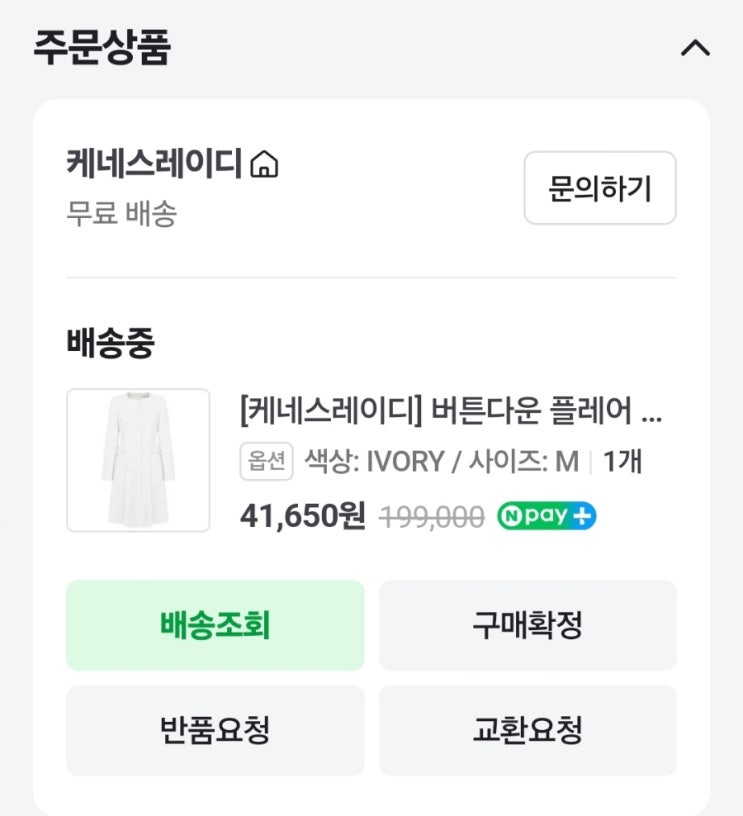Open store home icon beside 케네스레이디
The width and height of the screenshot is (743, 816).
pos(264,163)
